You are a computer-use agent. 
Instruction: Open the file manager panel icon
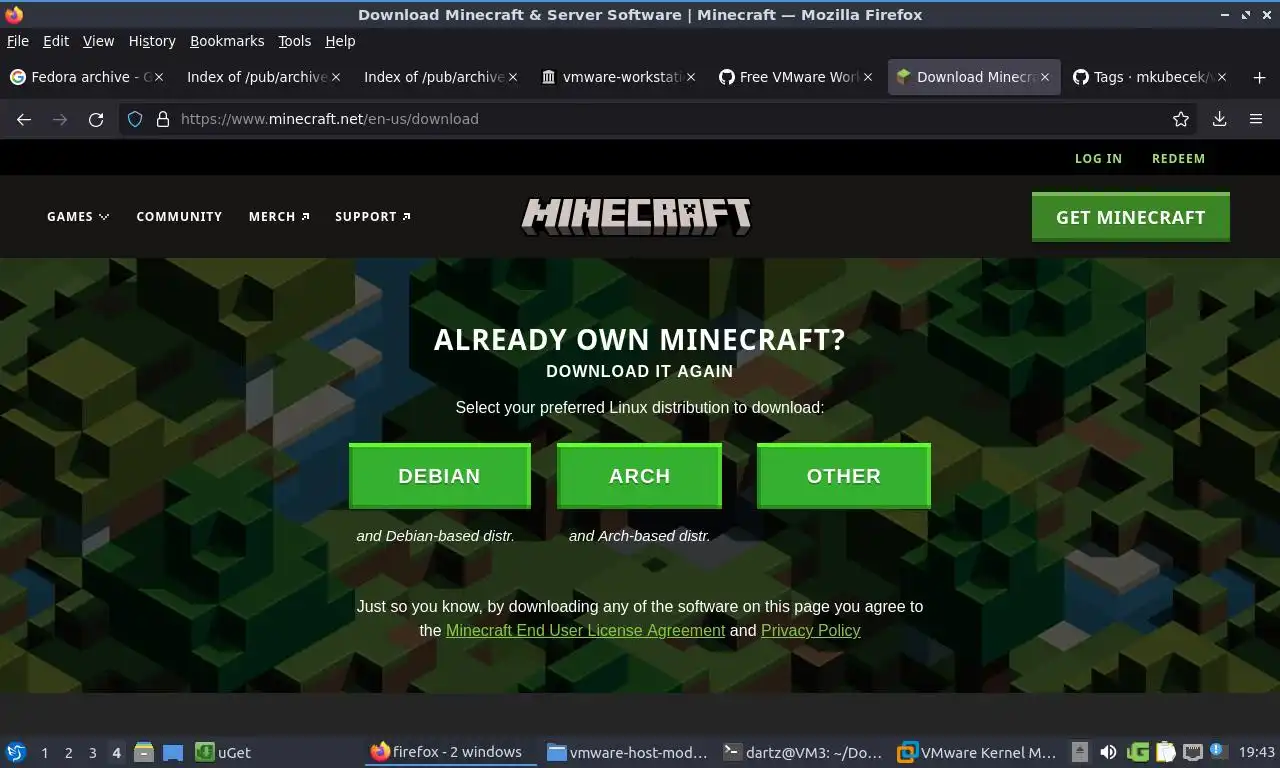click(144, 752)
